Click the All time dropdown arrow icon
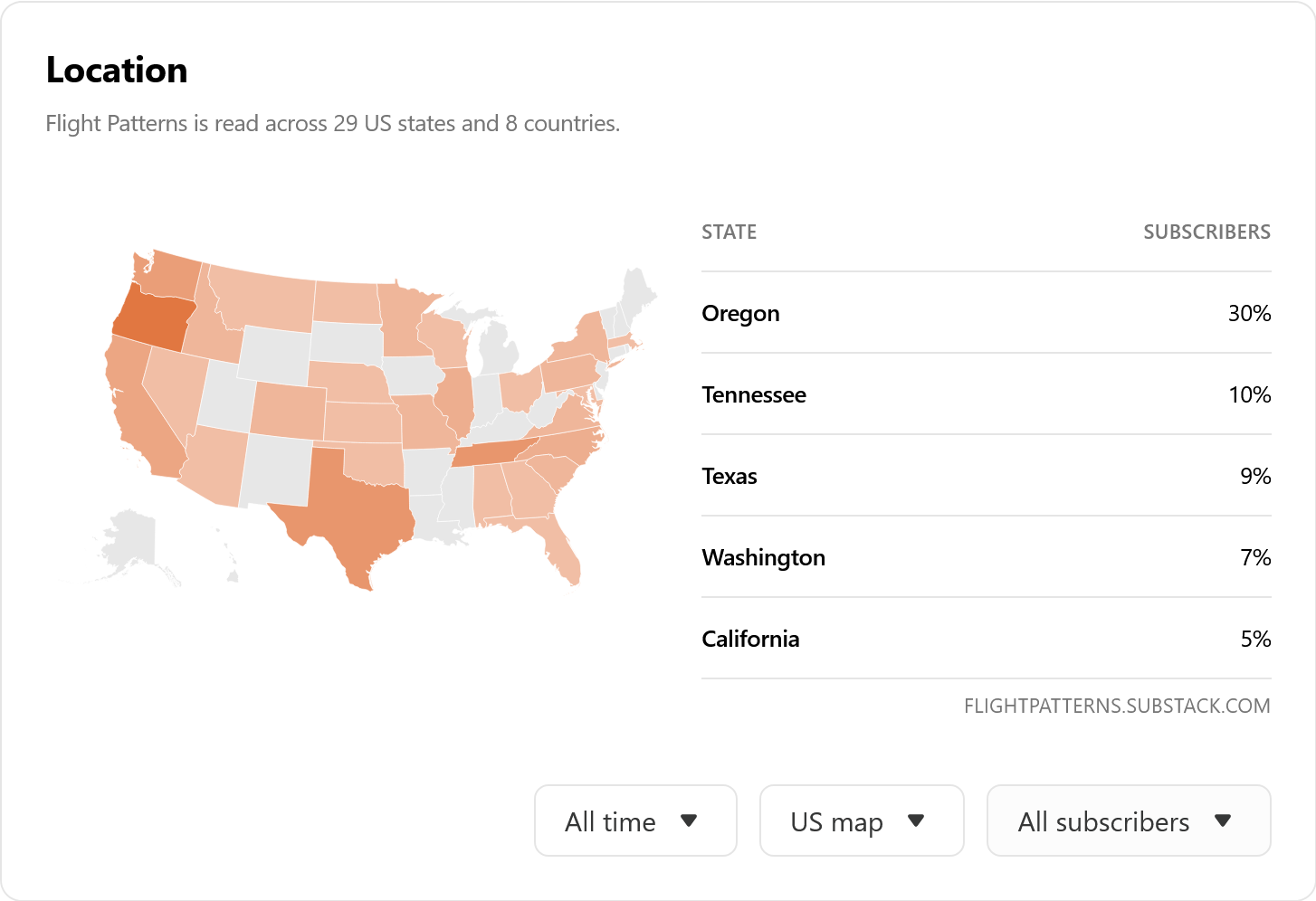 click(x=689, y=820)
